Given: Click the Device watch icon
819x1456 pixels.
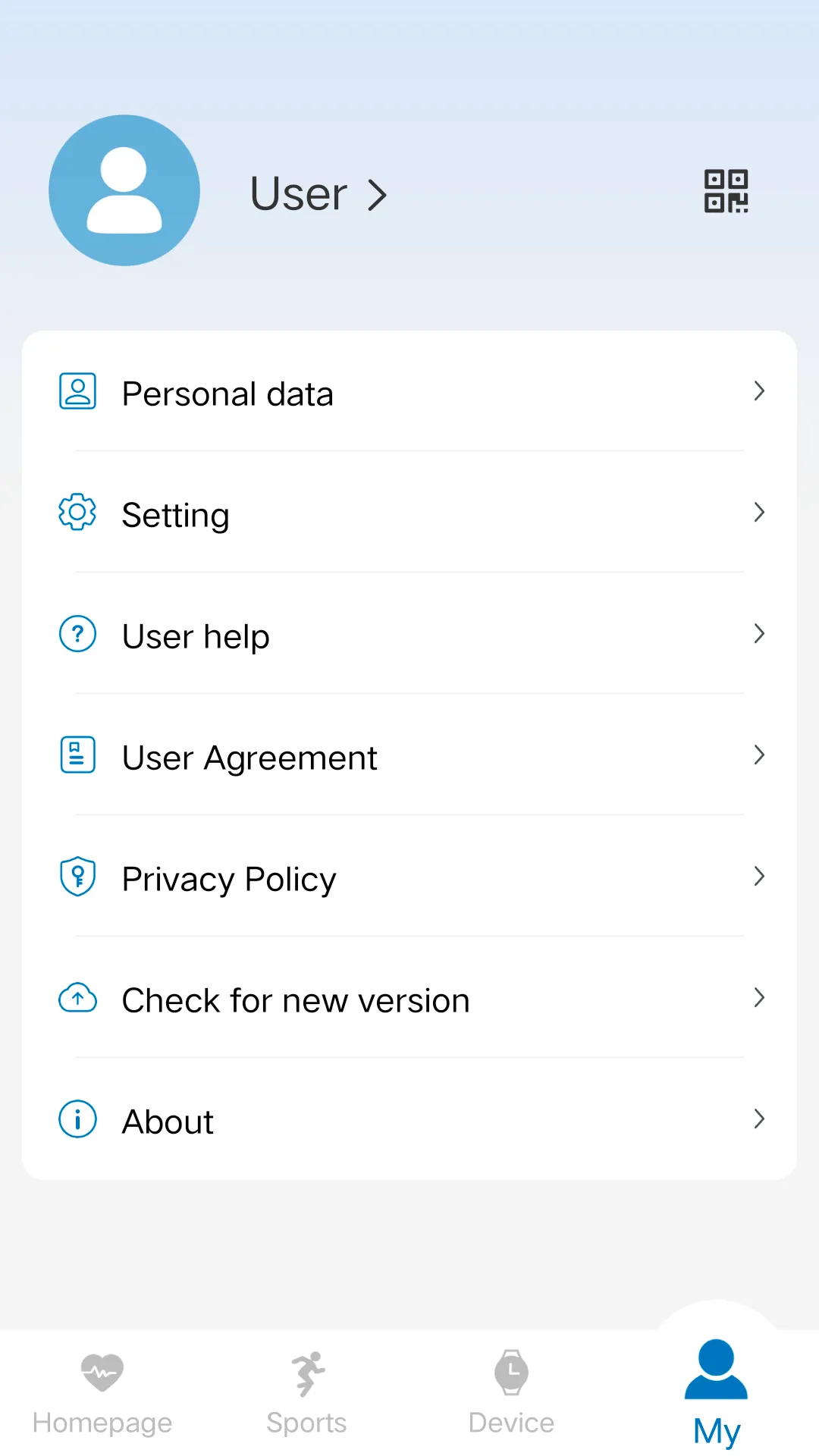Looking at the screenshot, I should coord(511,1372).
